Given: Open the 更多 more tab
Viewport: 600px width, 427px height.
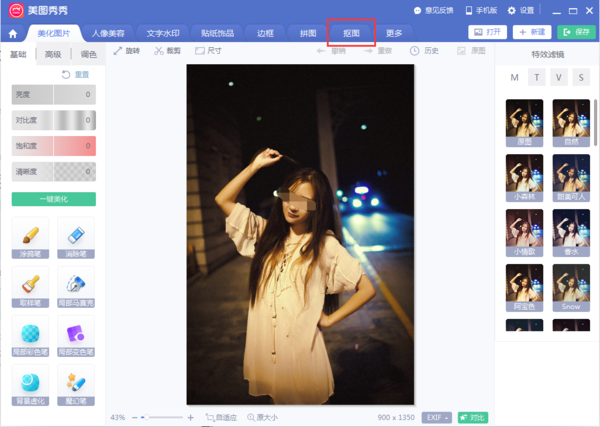Looking at the screenshot, I should click(394, 33).
